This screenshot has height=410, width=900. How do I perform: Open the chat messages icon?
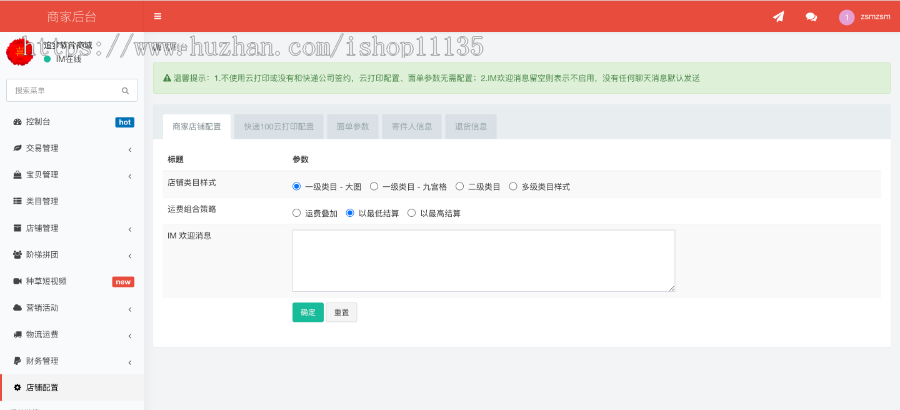point(811,17)
